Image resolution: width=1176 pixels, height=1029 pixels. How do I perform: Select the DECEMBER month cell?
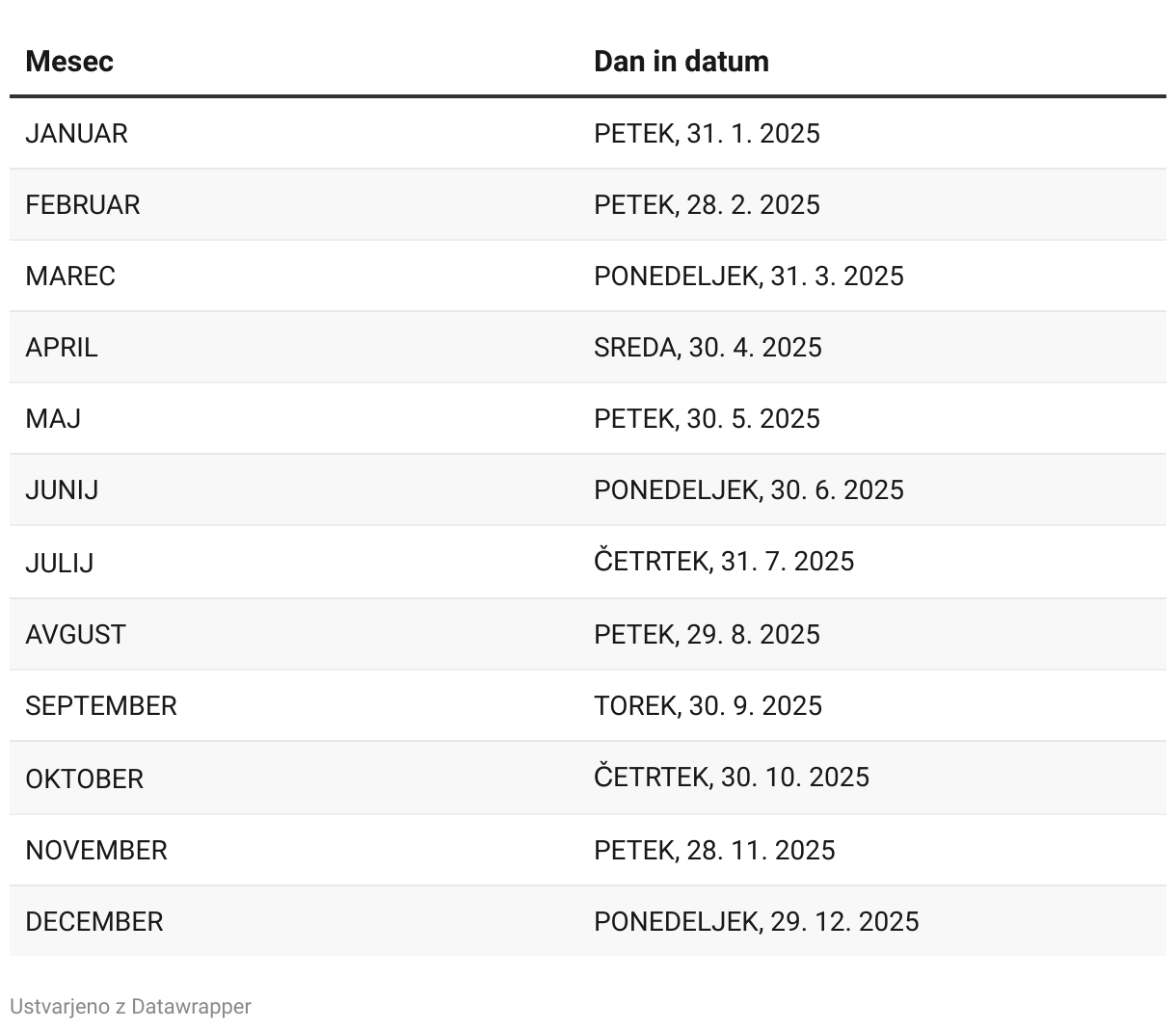click(x=94, y=921)
